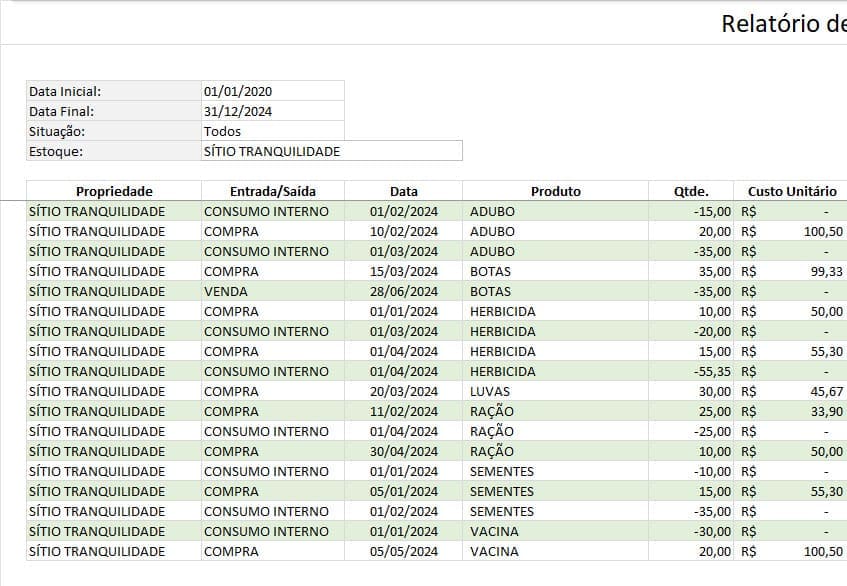Select the quantity cell 30,00
The height and width of the screenshot is (586, 847).
[x=691, y=391]
